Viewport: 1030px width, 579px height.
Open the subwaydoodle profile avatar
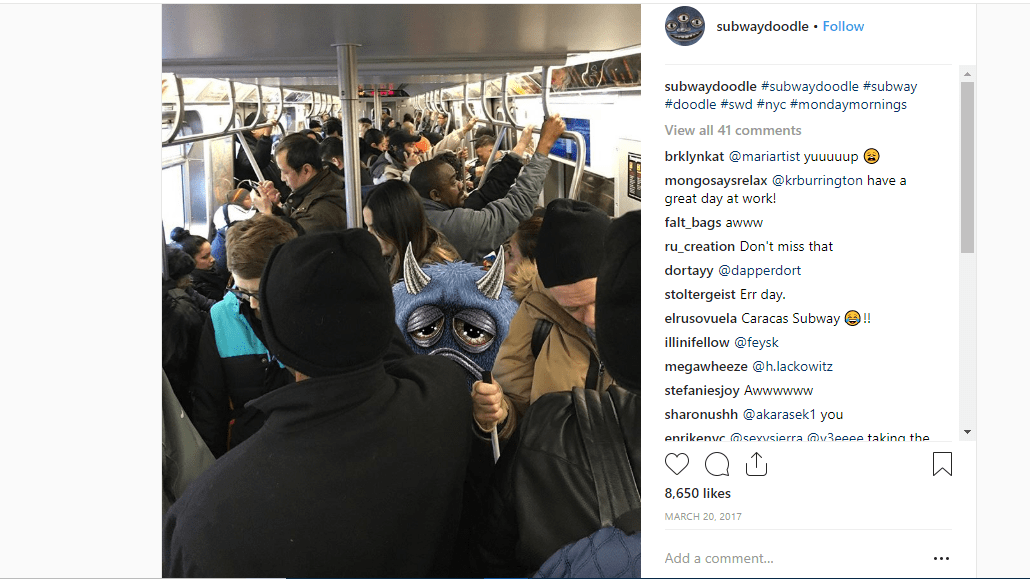(x=684, y=26)
